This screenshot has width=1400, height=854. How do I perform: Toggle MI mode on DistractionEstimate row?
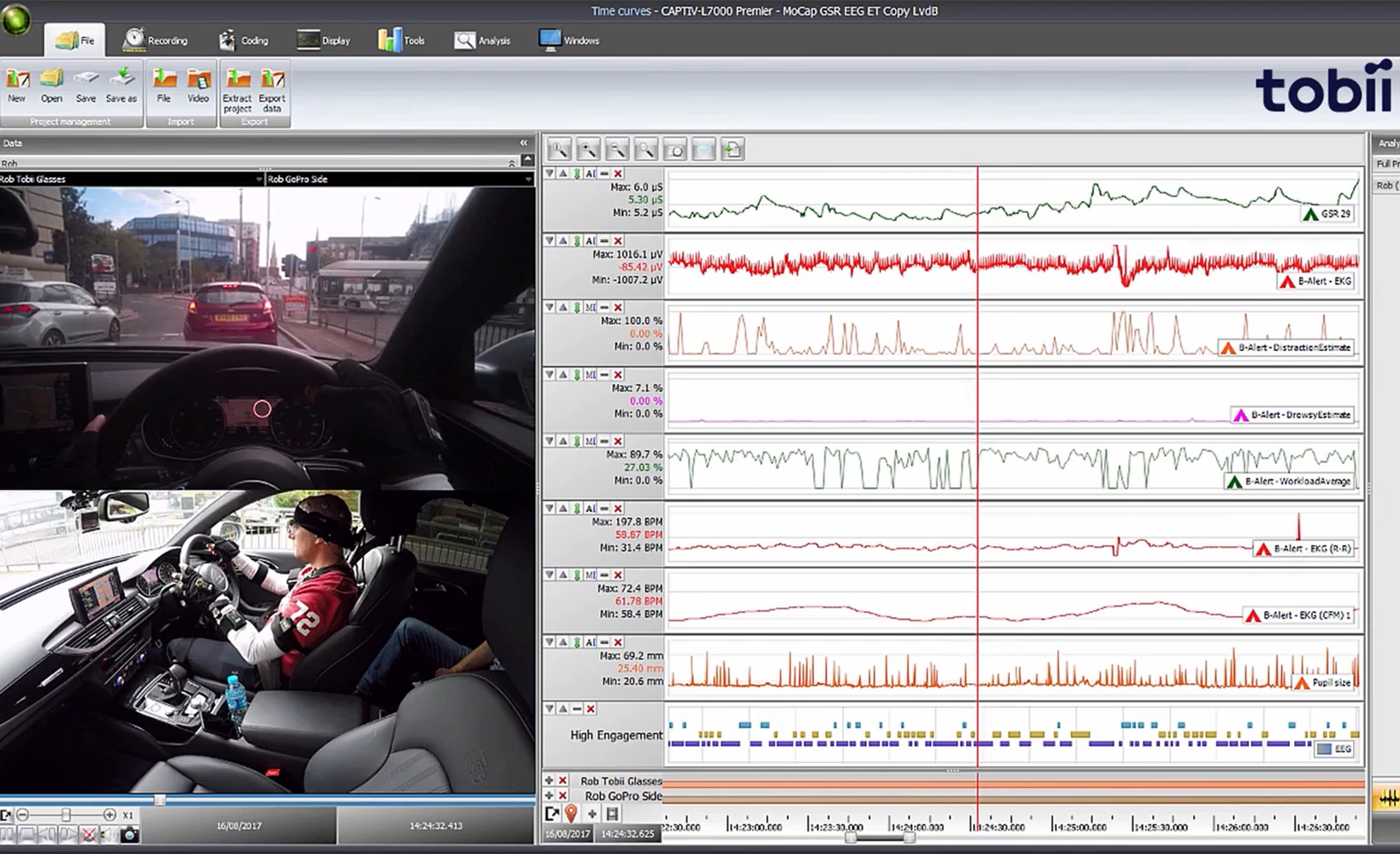click(x=590, y=308)
